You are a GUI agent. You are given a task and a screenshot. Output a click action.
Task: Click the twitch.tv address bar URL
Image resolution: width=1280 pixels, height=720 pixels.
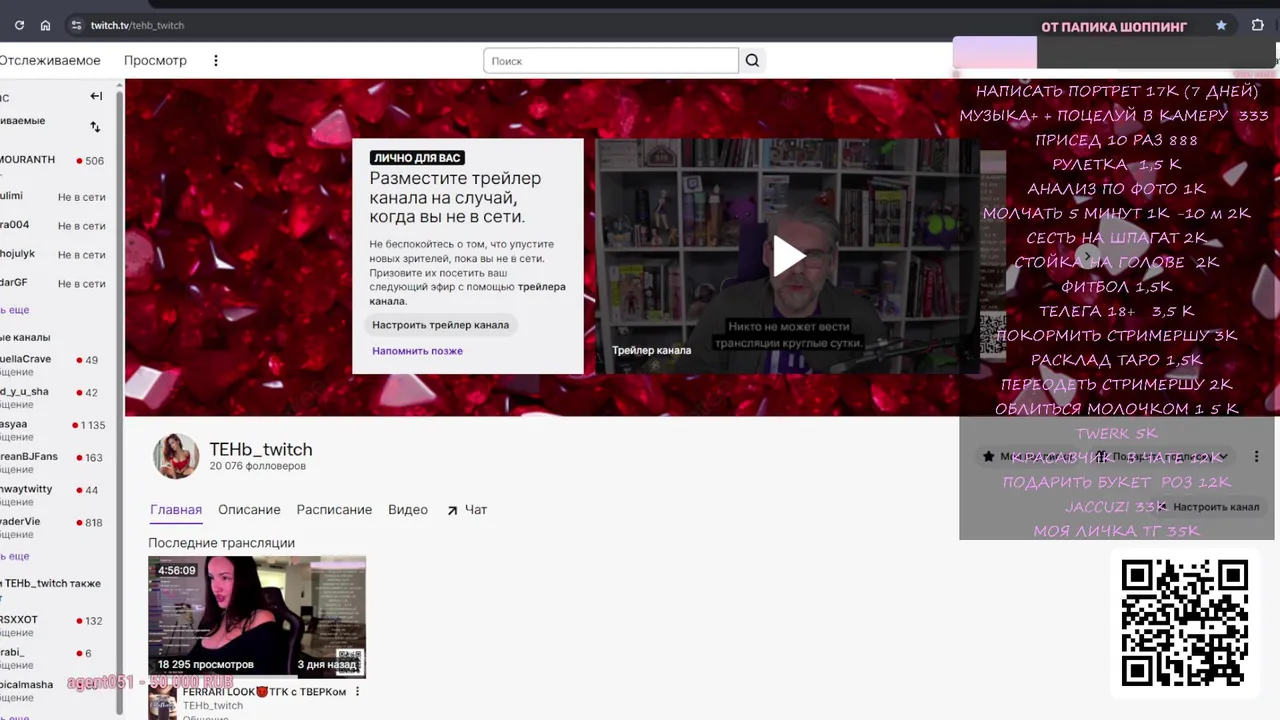pos(137,25)
